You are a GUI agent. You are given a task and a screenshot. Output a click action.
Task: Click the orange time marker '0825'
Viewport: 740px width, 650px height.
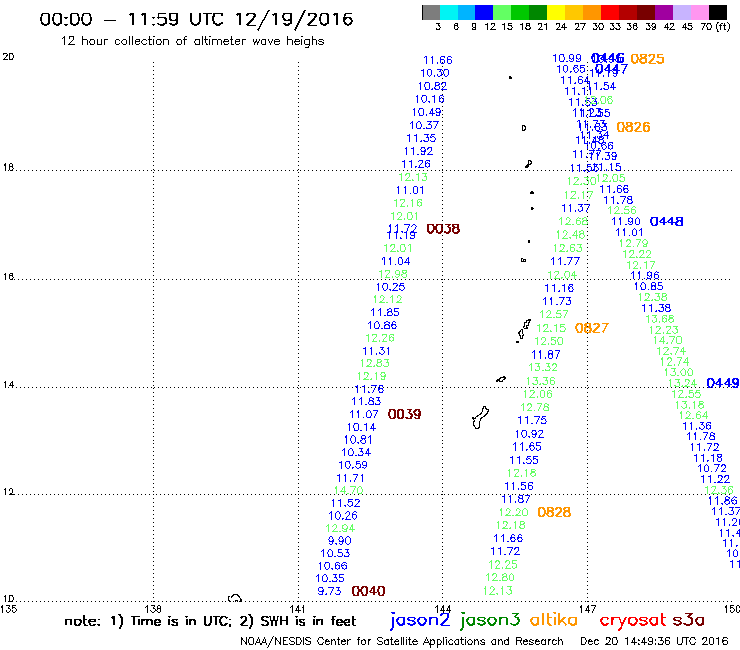(x=647, y=59)
